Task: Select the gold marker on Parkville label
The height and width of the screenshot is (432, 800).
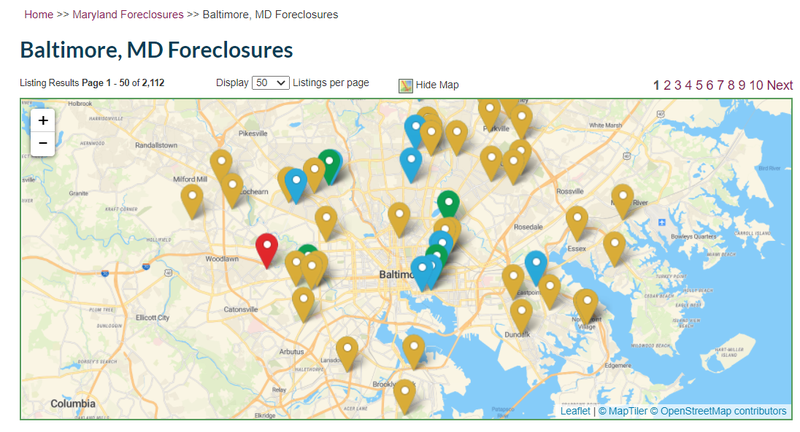Action: (489, 115)
